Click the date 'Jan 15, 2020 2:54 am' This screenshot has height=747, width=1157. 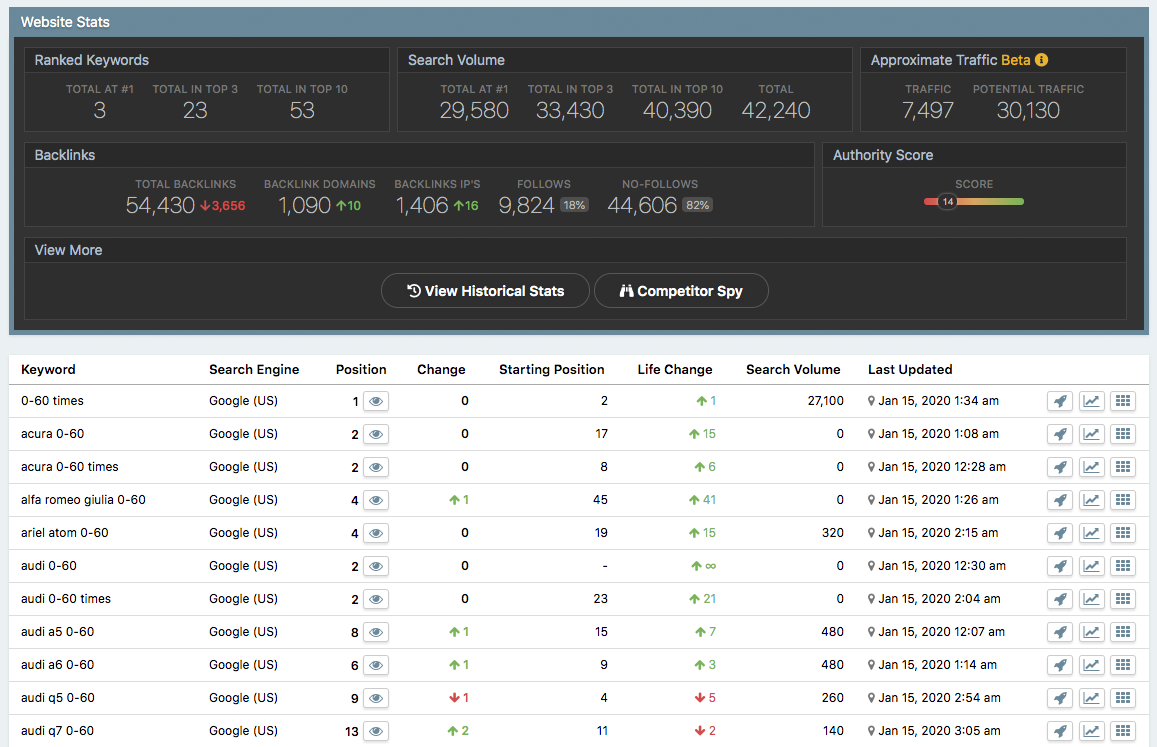pyautogui.click(x=939, y=698)
